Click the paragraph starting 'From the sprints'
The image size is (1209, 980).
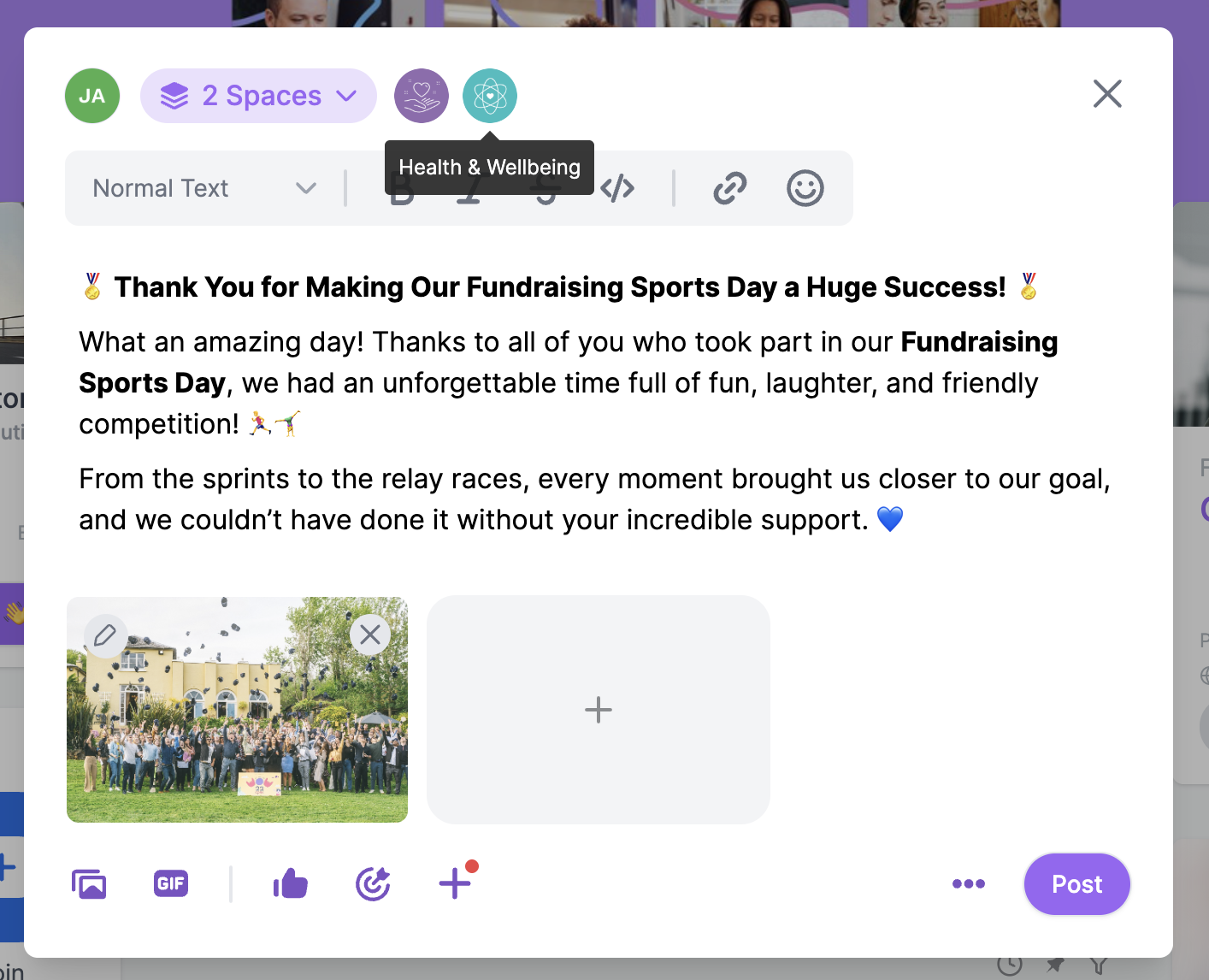(x=595, y=499)
